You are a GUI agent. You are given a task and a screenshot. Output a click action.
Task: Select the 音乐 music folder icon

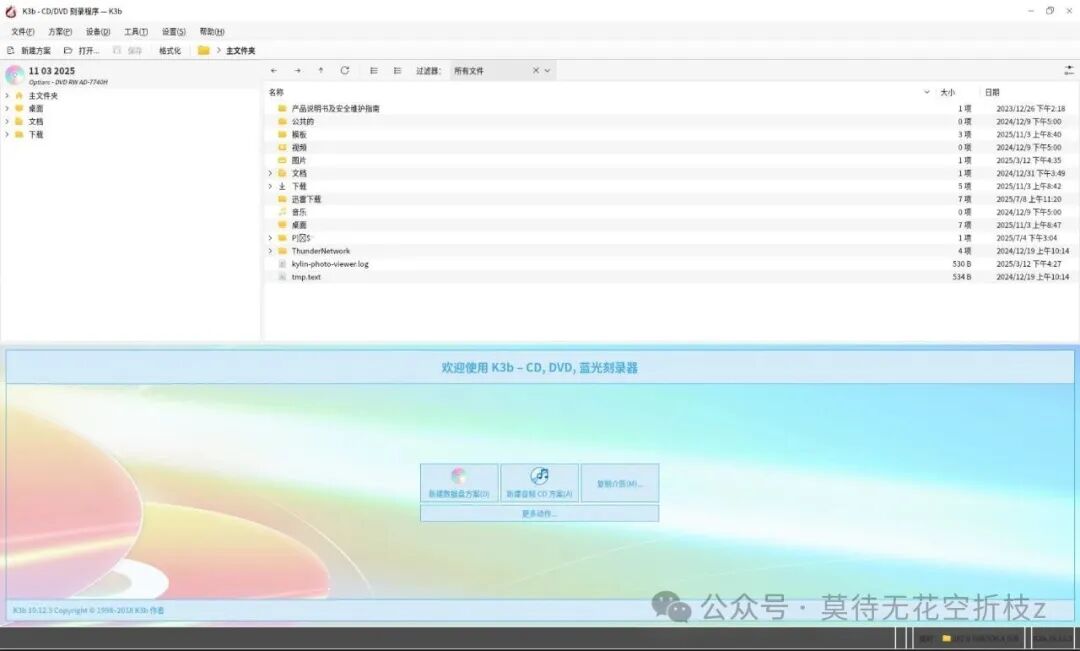tap(282, 212)
